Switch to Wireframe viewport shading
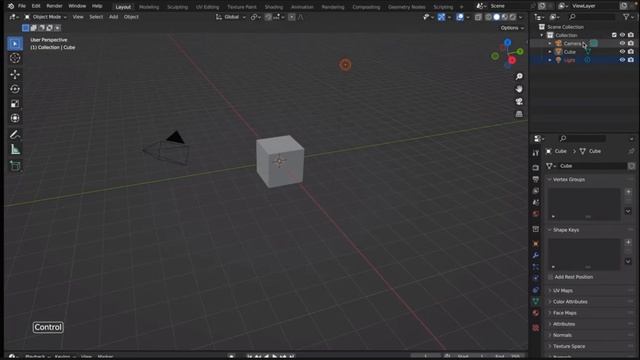This screenshot has width=640, height=360. (x=488, y=17)
